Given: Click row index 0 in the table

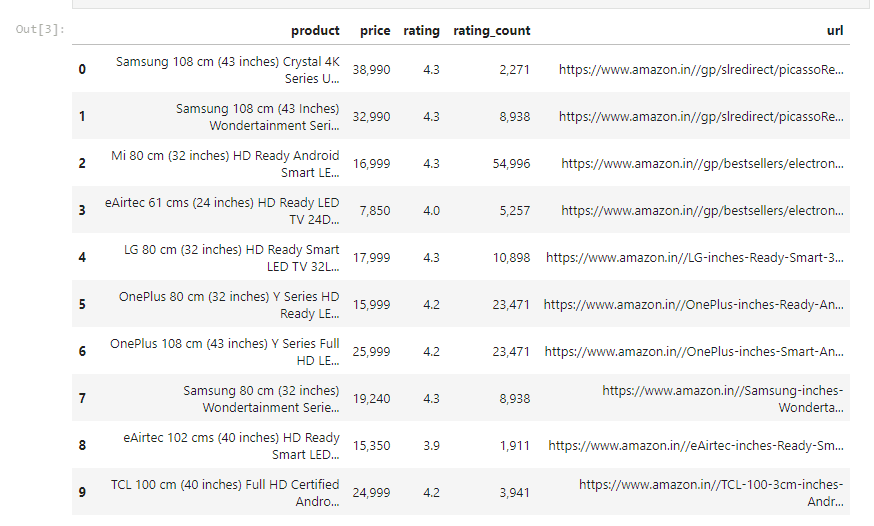Looking at the screenshot, I should [x=82, y=69].
